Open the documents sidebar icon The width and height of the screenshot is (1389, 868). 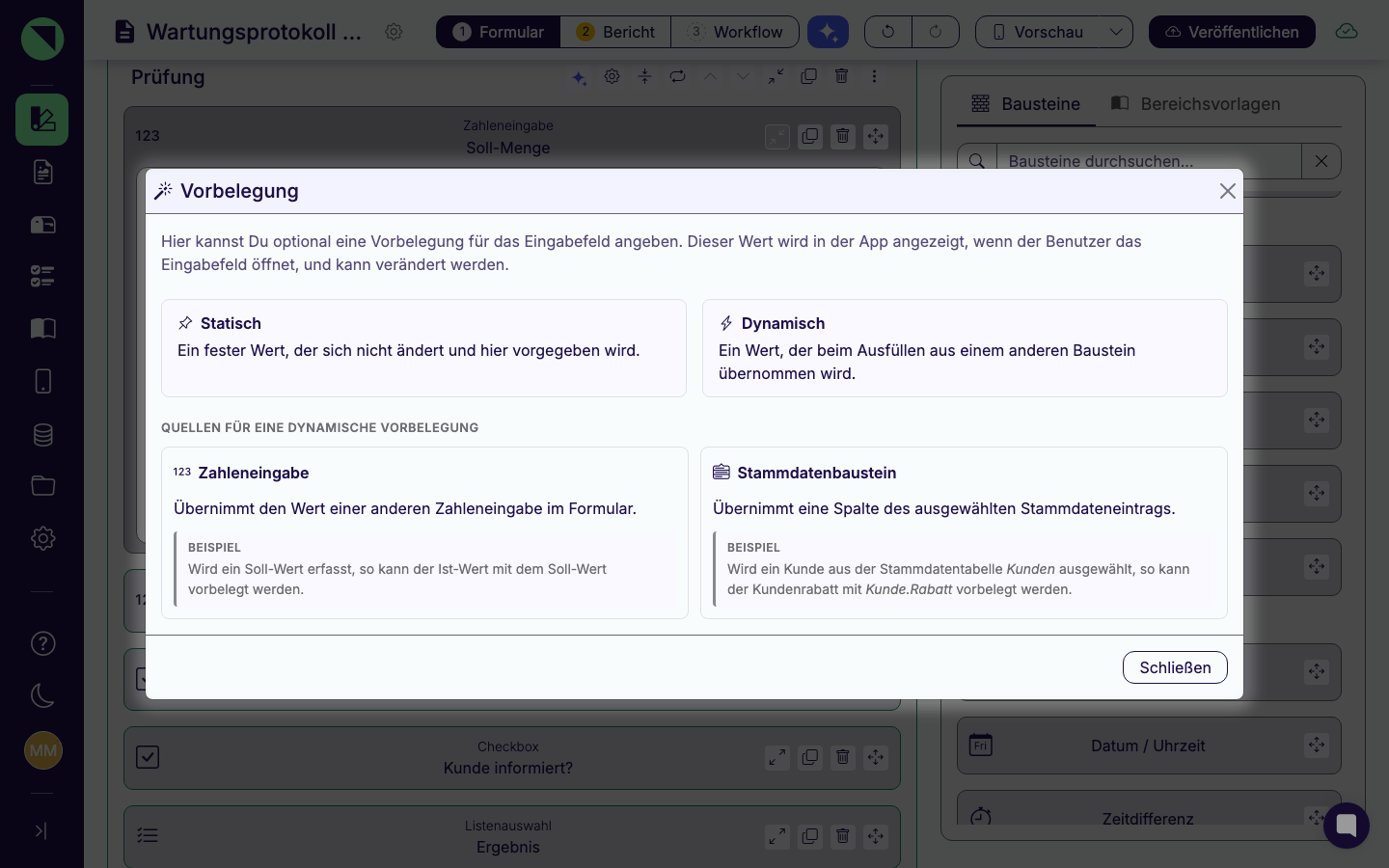point(42,172)
